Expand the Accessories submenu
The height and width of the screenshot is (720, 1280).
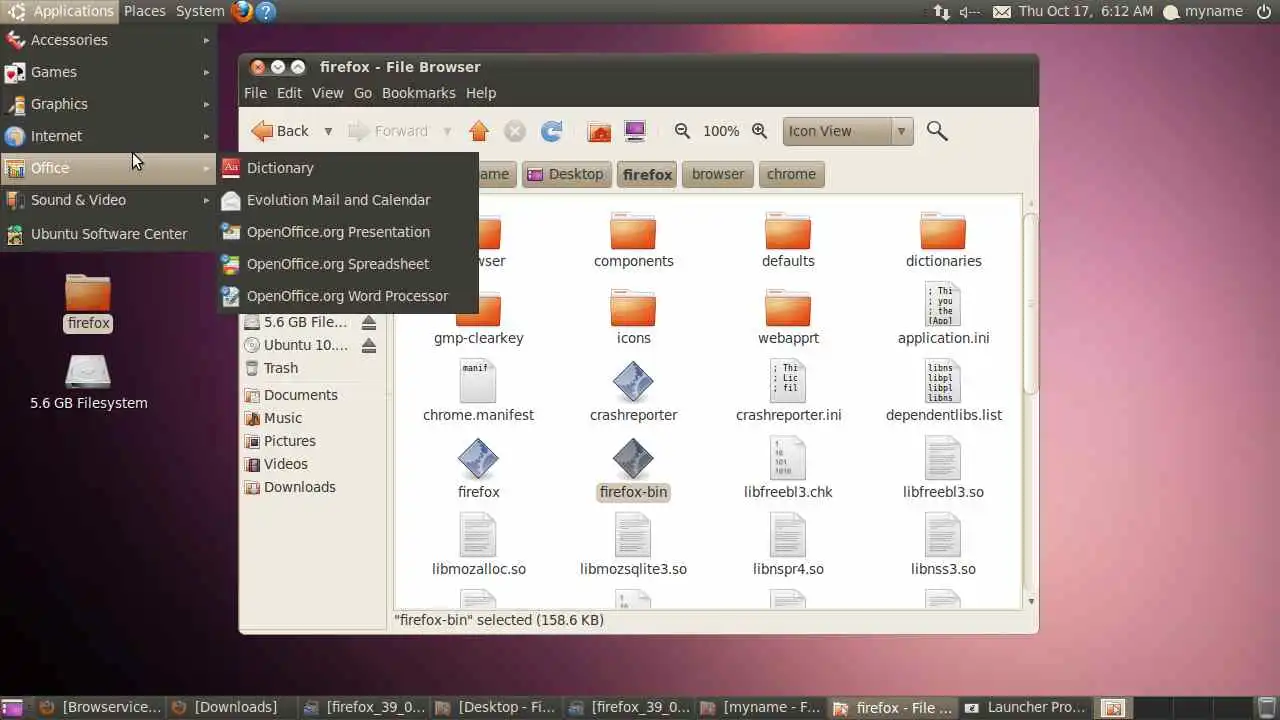(x=108, y=40)
